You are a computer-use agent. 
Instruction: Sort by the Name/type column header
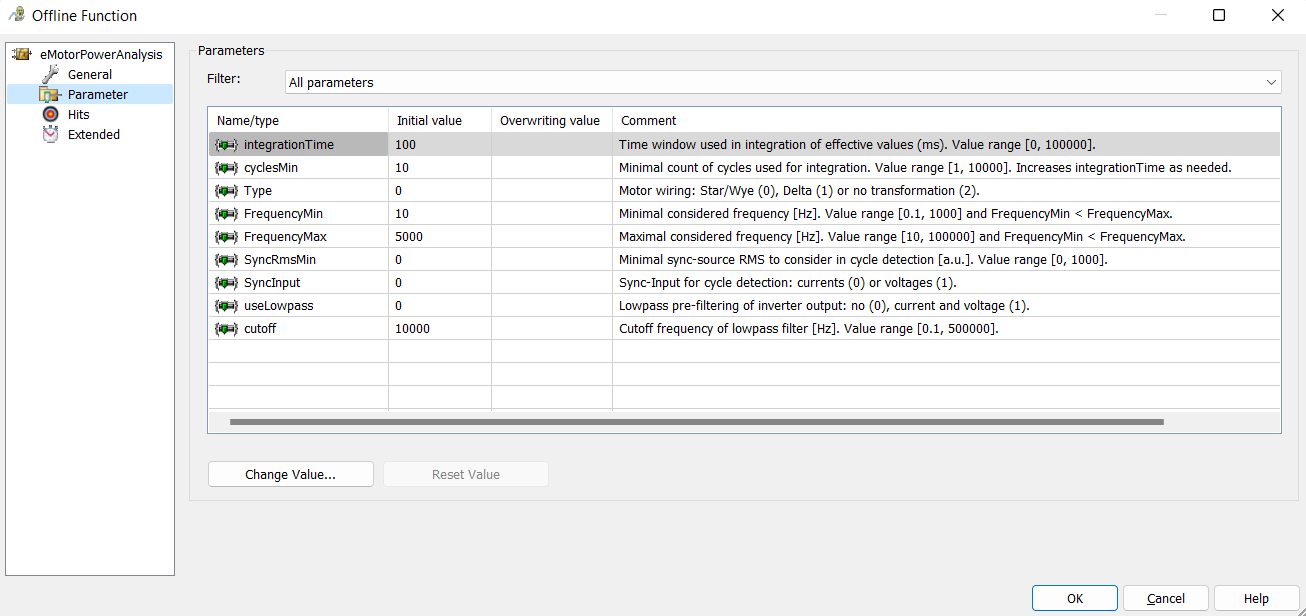[x=298, y=120]
